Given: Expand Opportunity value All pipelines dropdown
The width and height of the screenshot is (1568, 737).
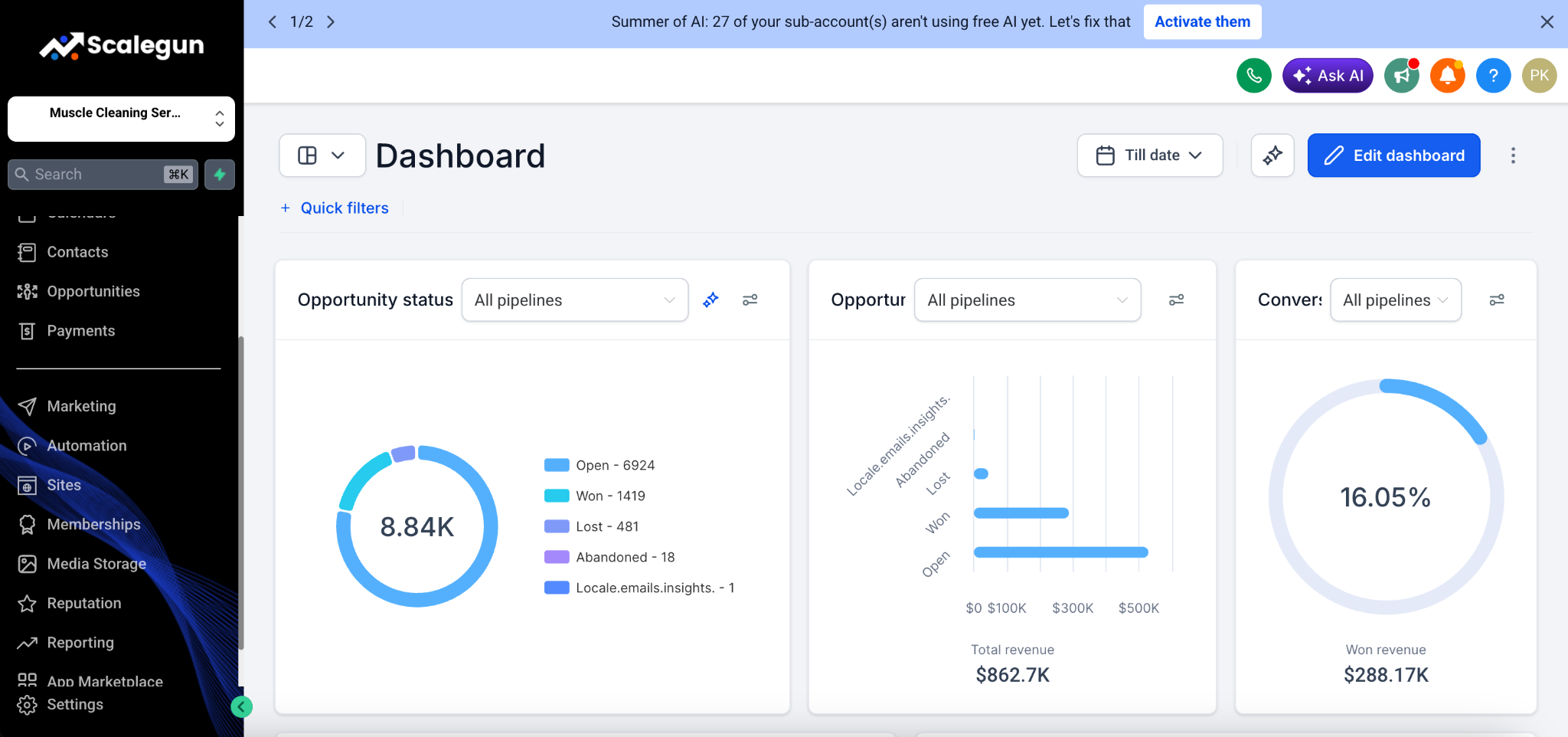Looking at the screenshot, I should pos(1027,300).
